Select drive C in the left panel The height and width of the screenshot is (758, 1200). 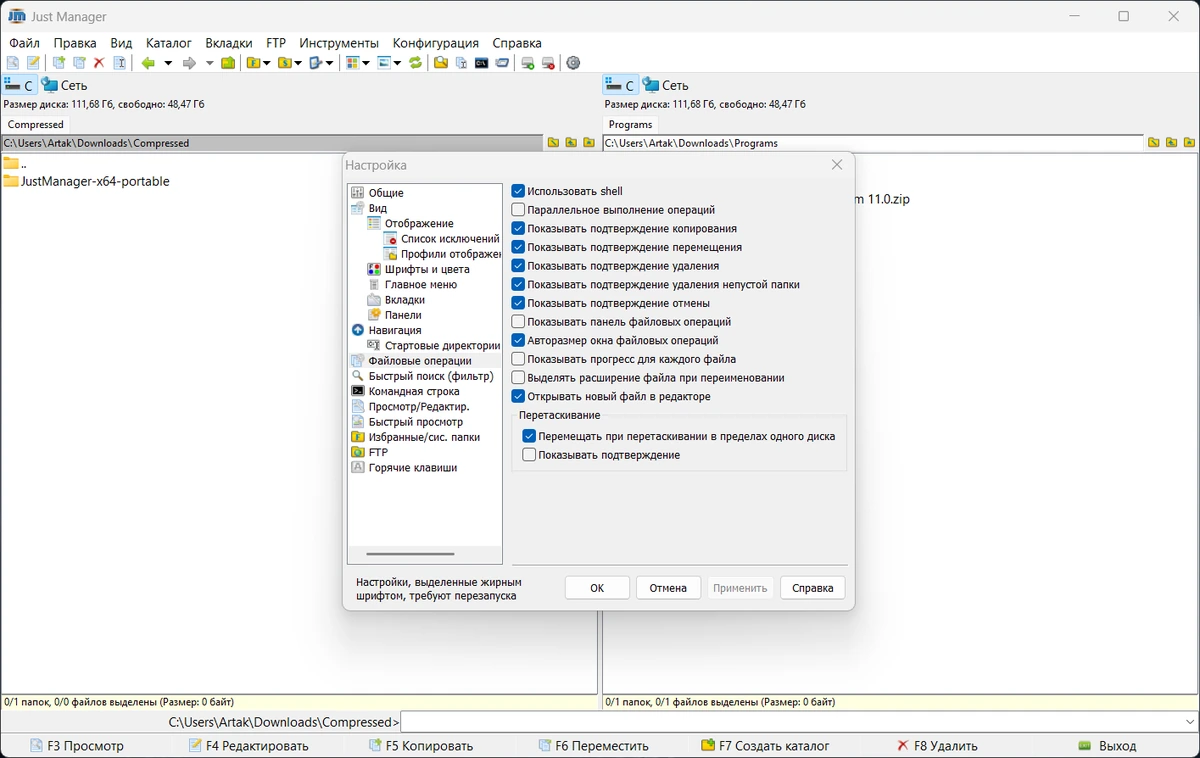pyautogui.click(x=19, y=85)
